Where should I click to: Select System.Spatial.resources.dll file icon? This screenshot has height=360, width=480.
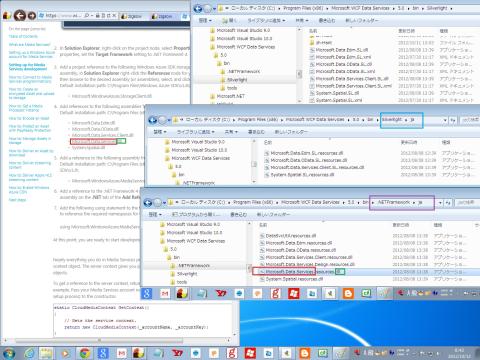click(x=262, y=279)
